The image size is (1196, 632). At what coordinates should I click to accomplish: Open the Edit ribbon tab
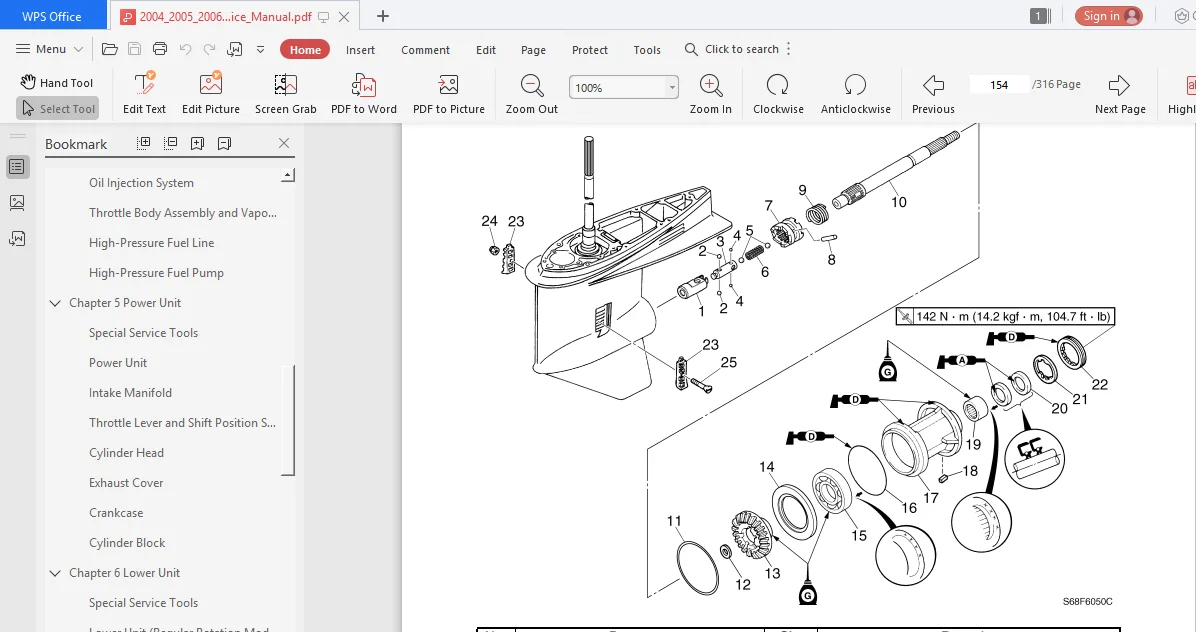(x=486, y=50)
